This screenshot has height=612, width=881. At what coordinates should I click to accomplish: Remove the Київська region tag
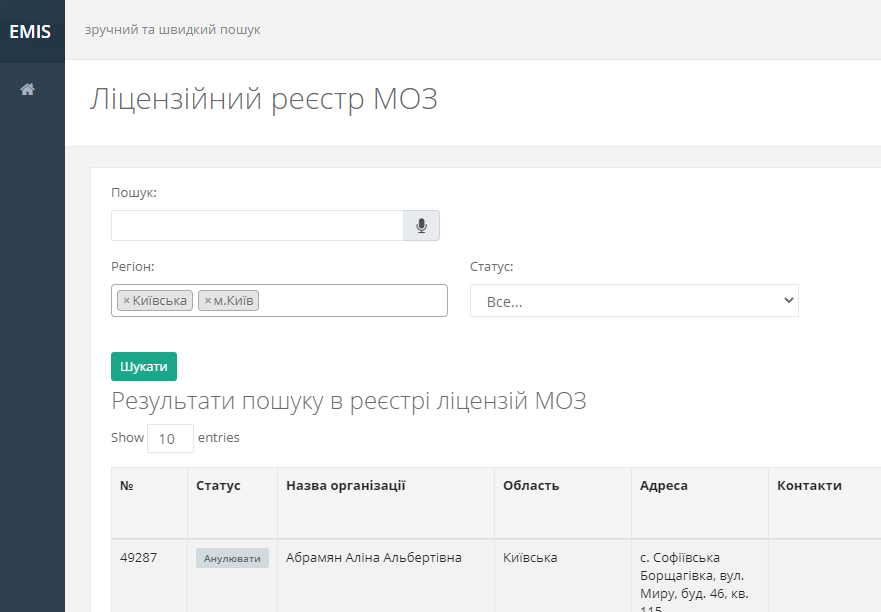(126, 301)
